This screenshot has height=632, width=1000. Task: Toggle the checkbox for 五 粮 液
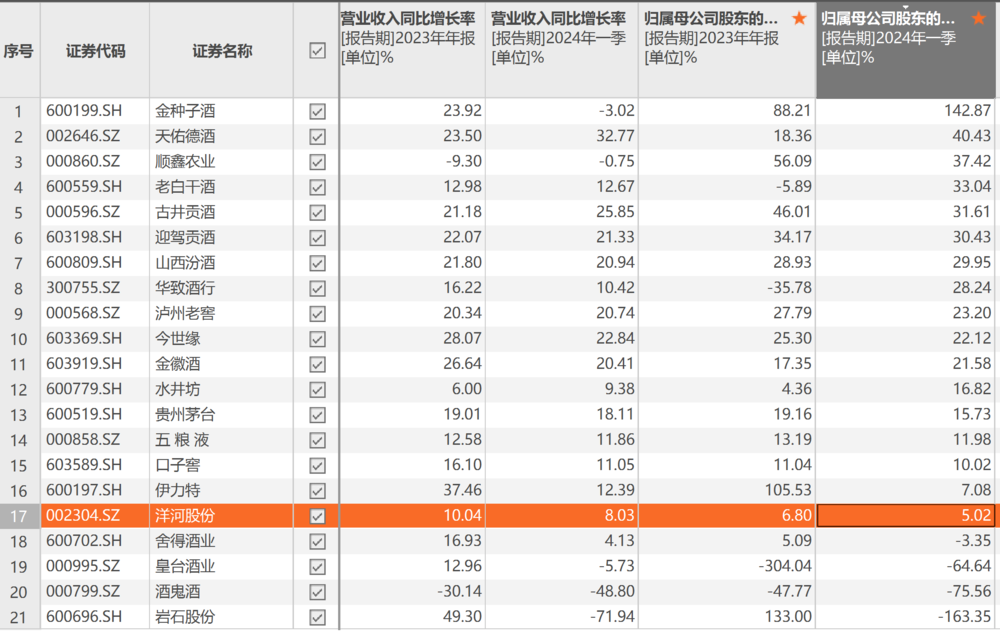(x=317, y=440)
